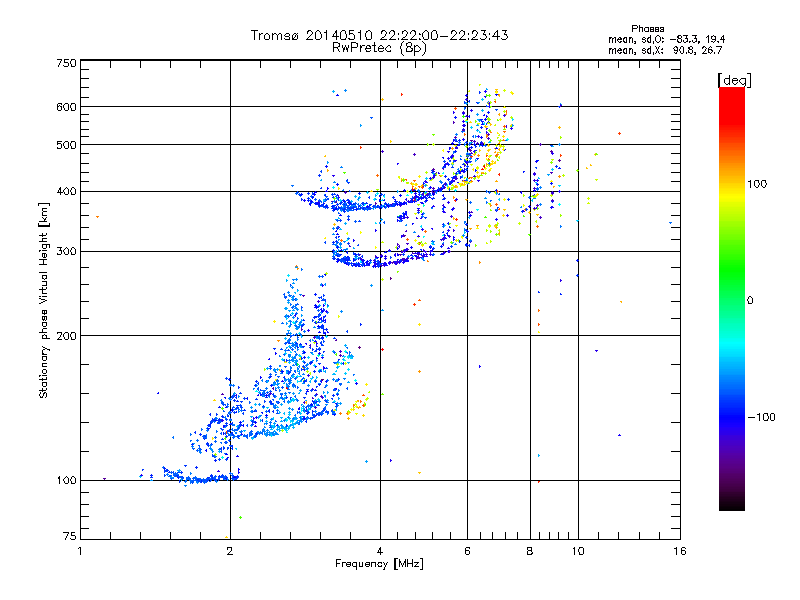Click the x-axis '8' tick label

[530, 551]
